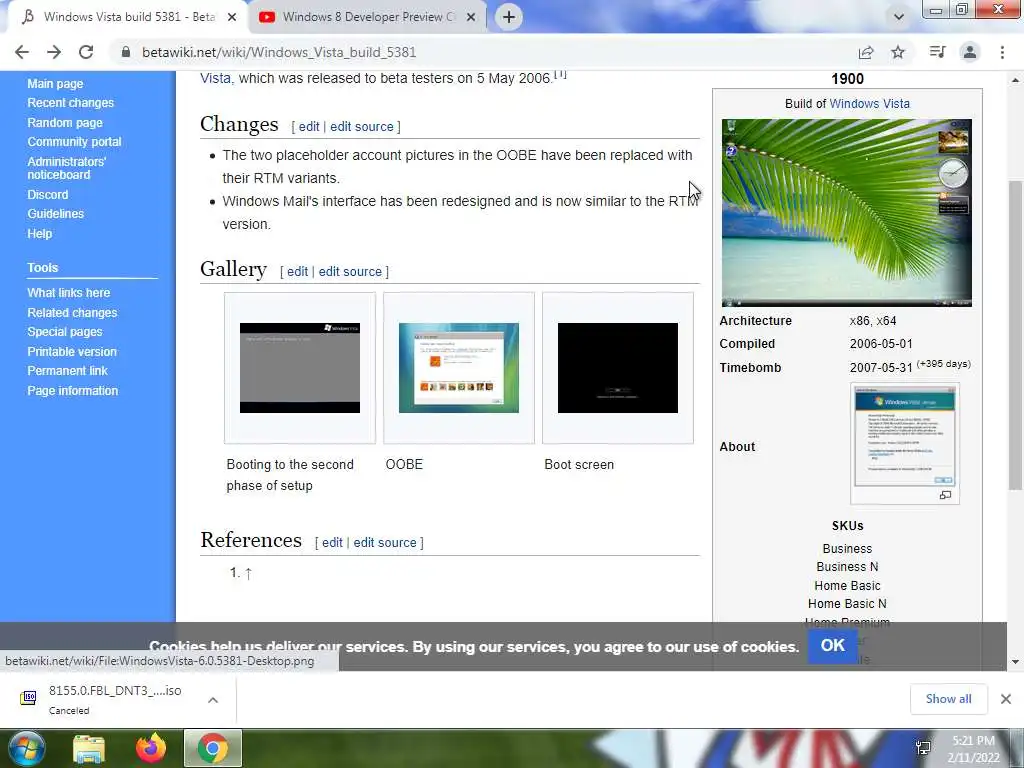Edit source of the References section
Viewport: 1024px width, 768px height.
tap(385, 543)
